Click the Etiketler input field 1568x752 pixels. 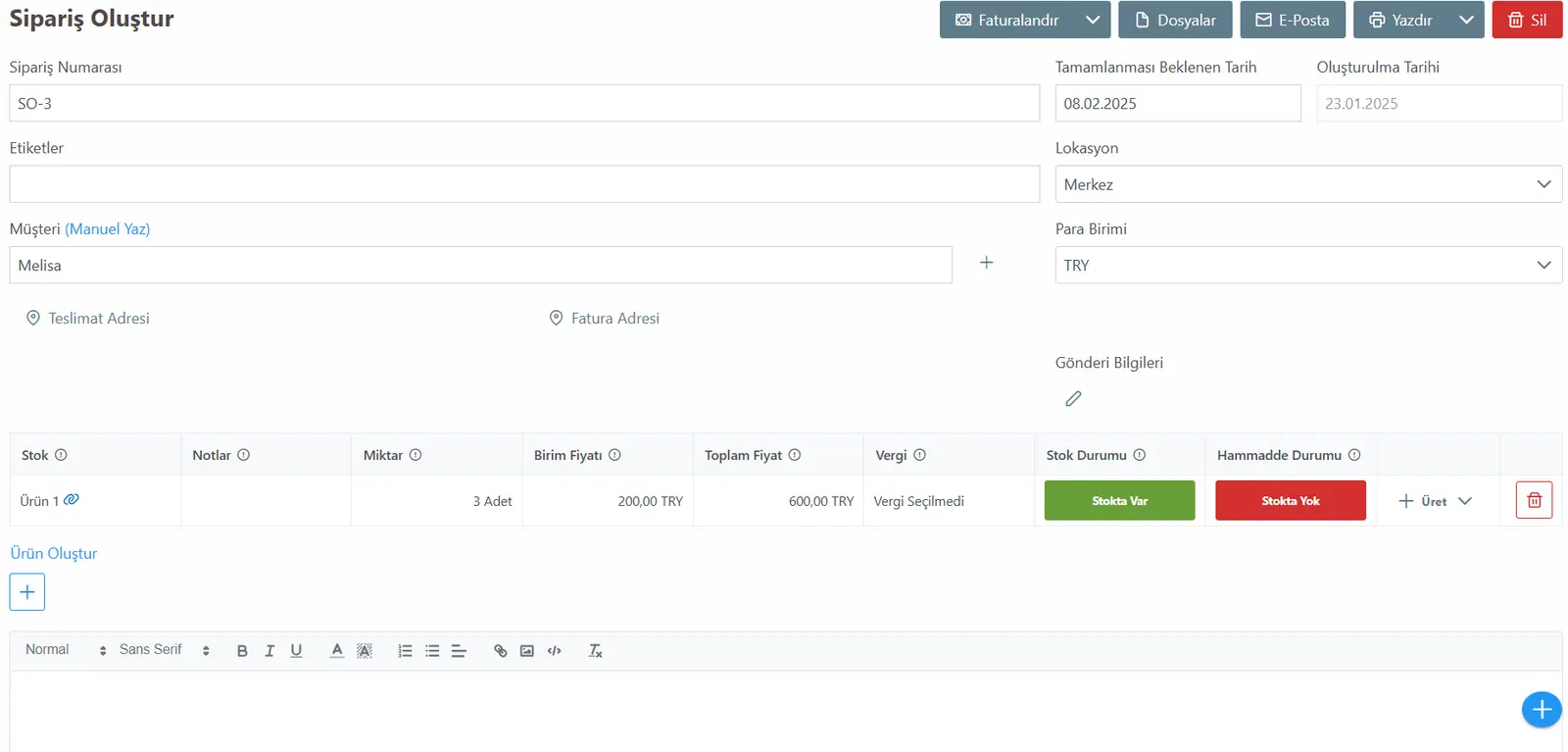524,184
